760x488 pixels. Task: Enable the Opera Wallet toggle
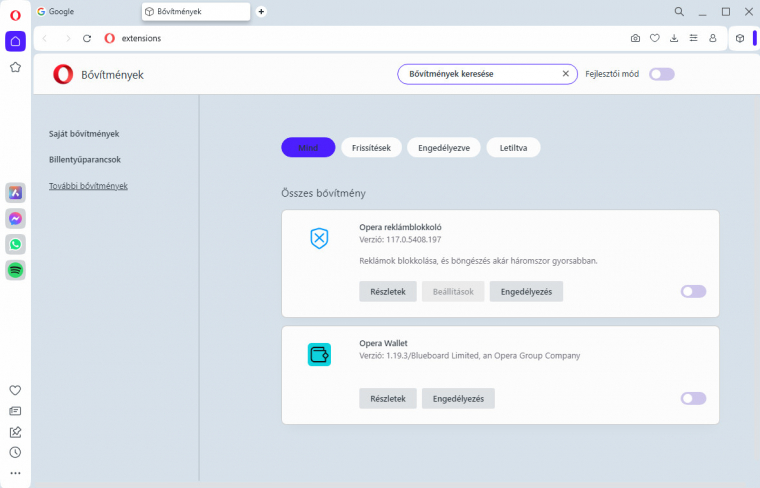pyautogui.click(x=693, y=398)
